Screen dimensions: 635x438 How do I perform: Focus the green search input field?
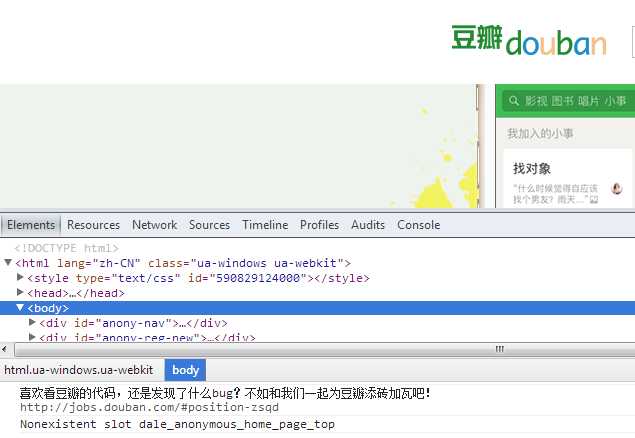coord(569,101)
